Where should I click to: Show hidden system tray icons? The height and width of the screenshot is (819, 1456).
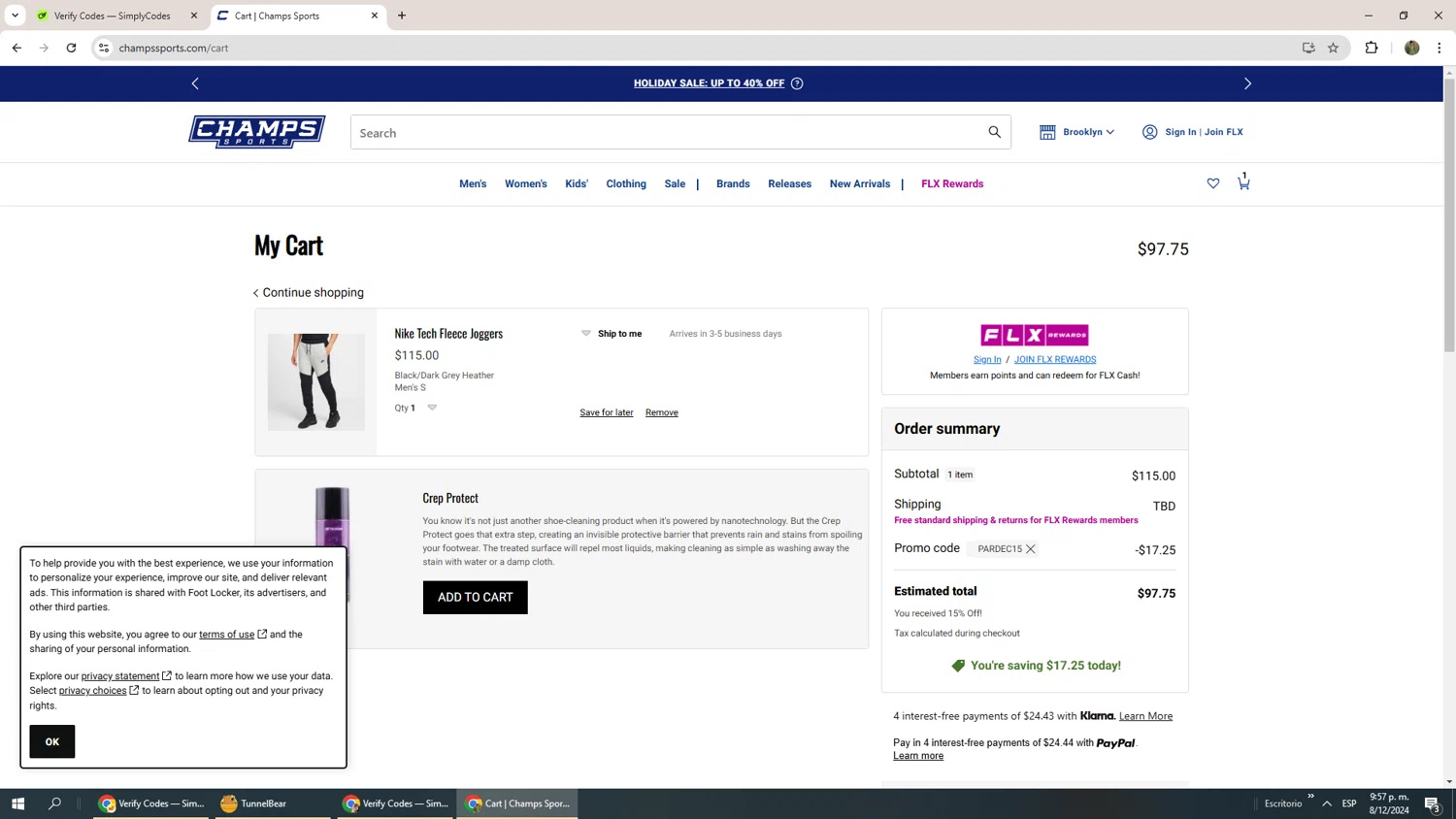(x=1327, y=803)
